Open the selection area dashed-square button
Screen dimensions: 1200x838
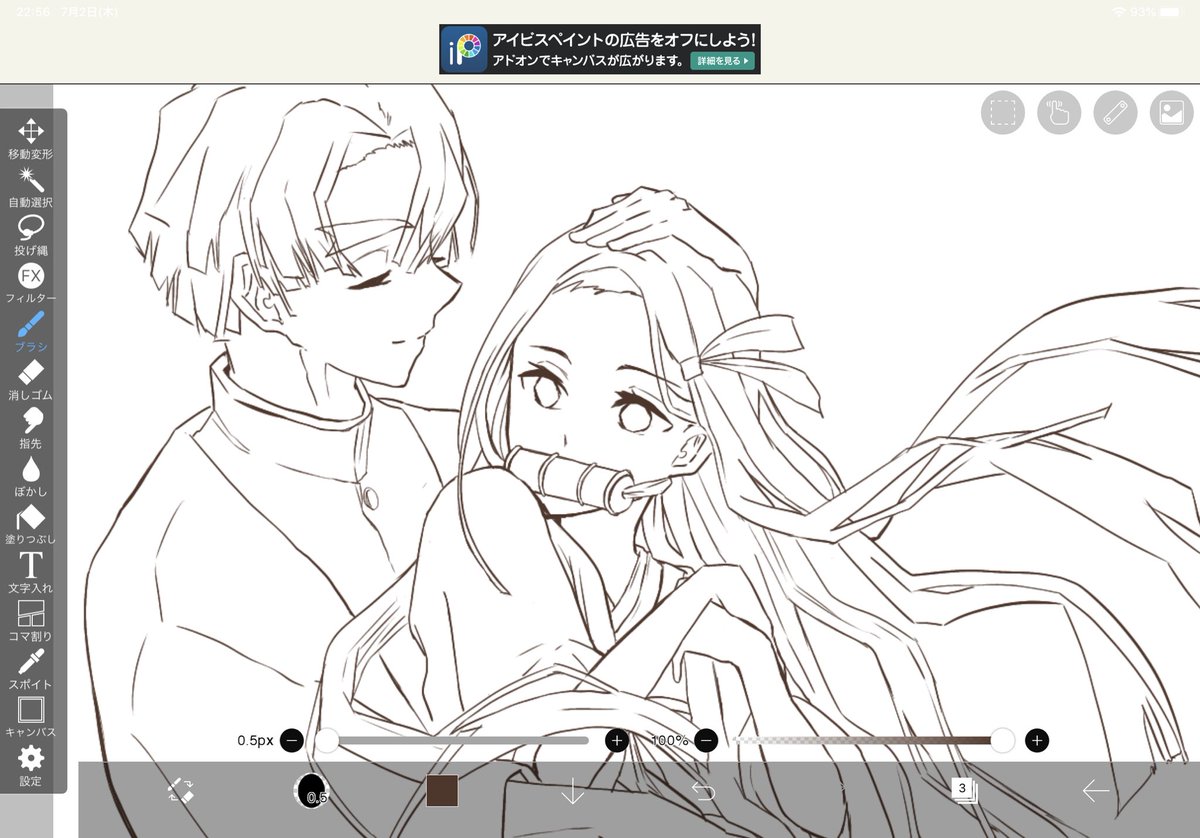click(x=1003, y=112)
